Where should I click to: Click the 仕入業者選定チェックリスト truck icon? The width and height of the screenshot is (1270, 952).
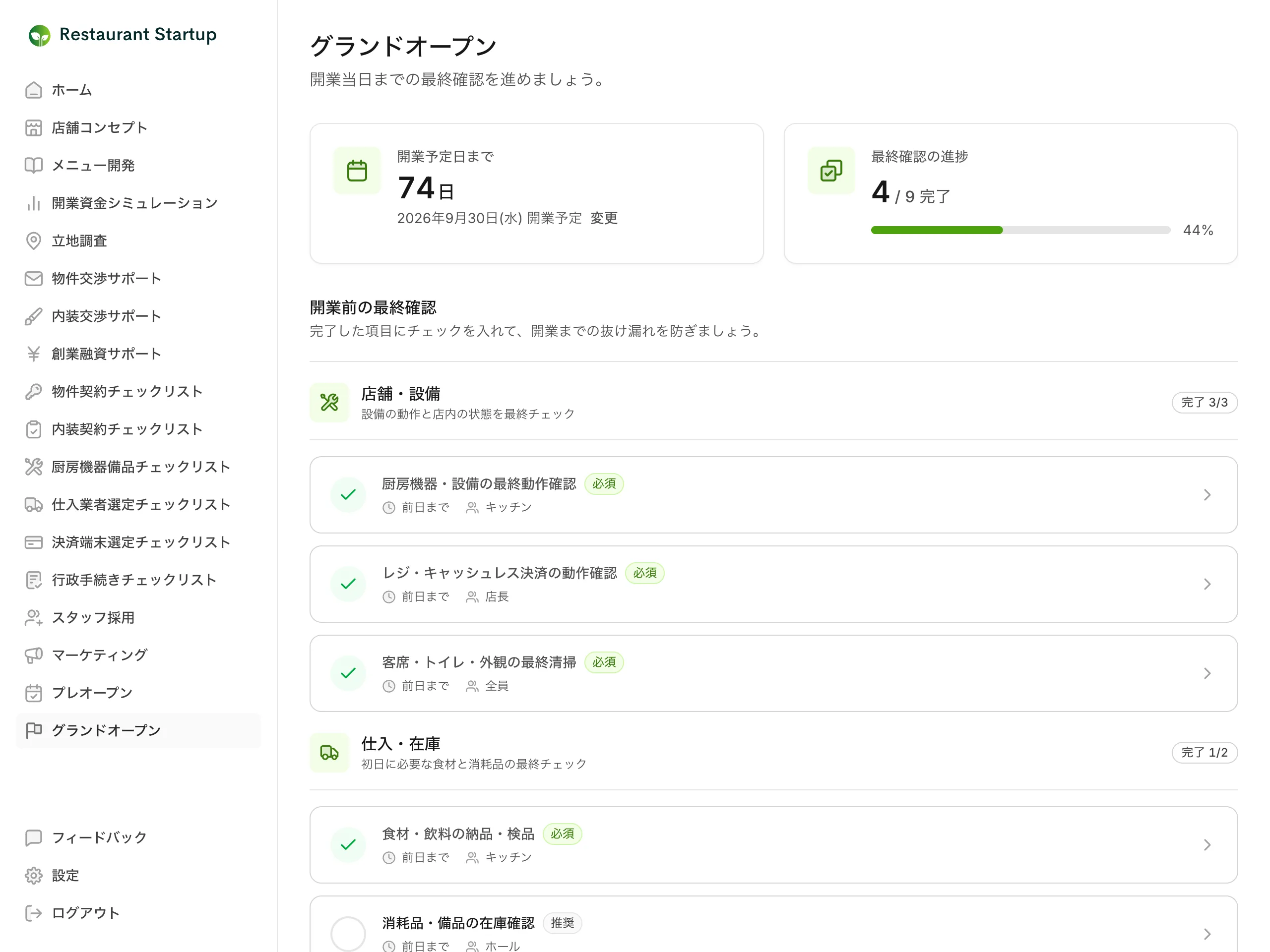pos(33,504)
